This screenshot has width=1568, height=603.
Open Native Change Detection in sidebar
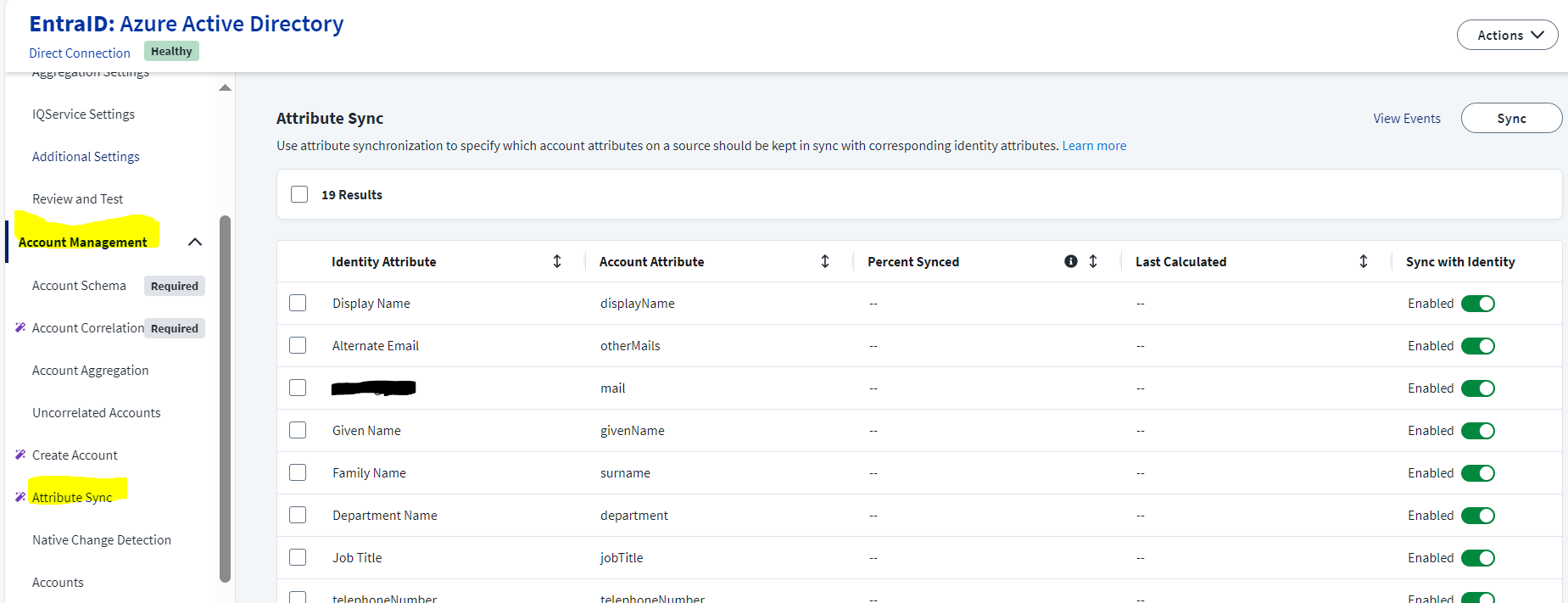102,539
